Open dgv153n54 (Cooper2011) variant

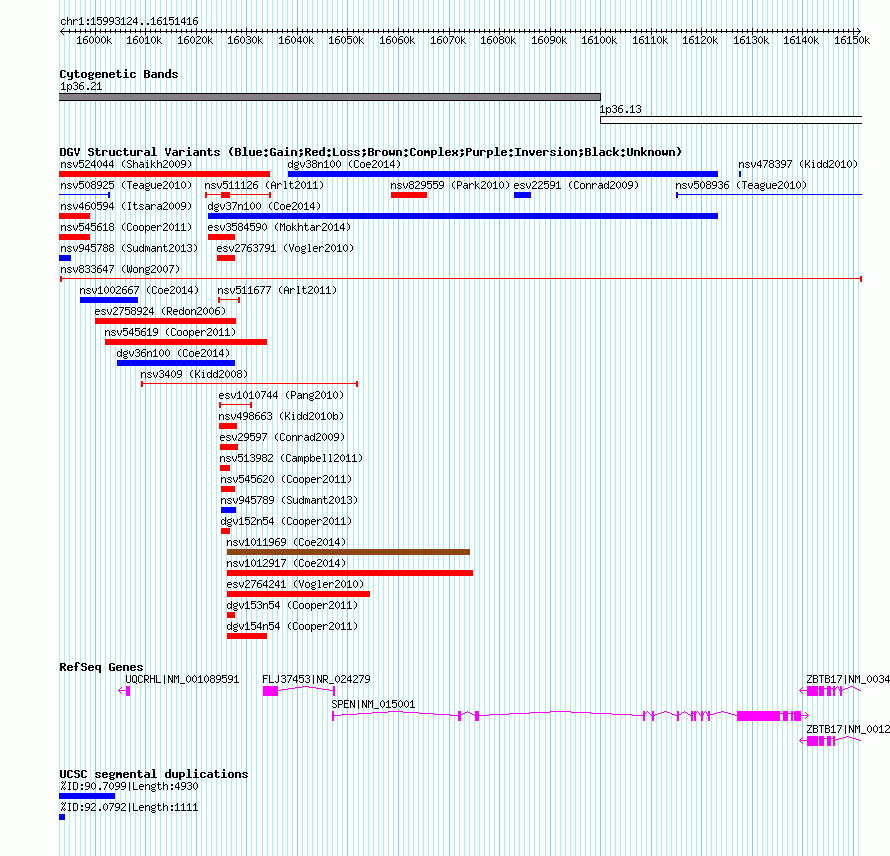click(x=292, y=606)
